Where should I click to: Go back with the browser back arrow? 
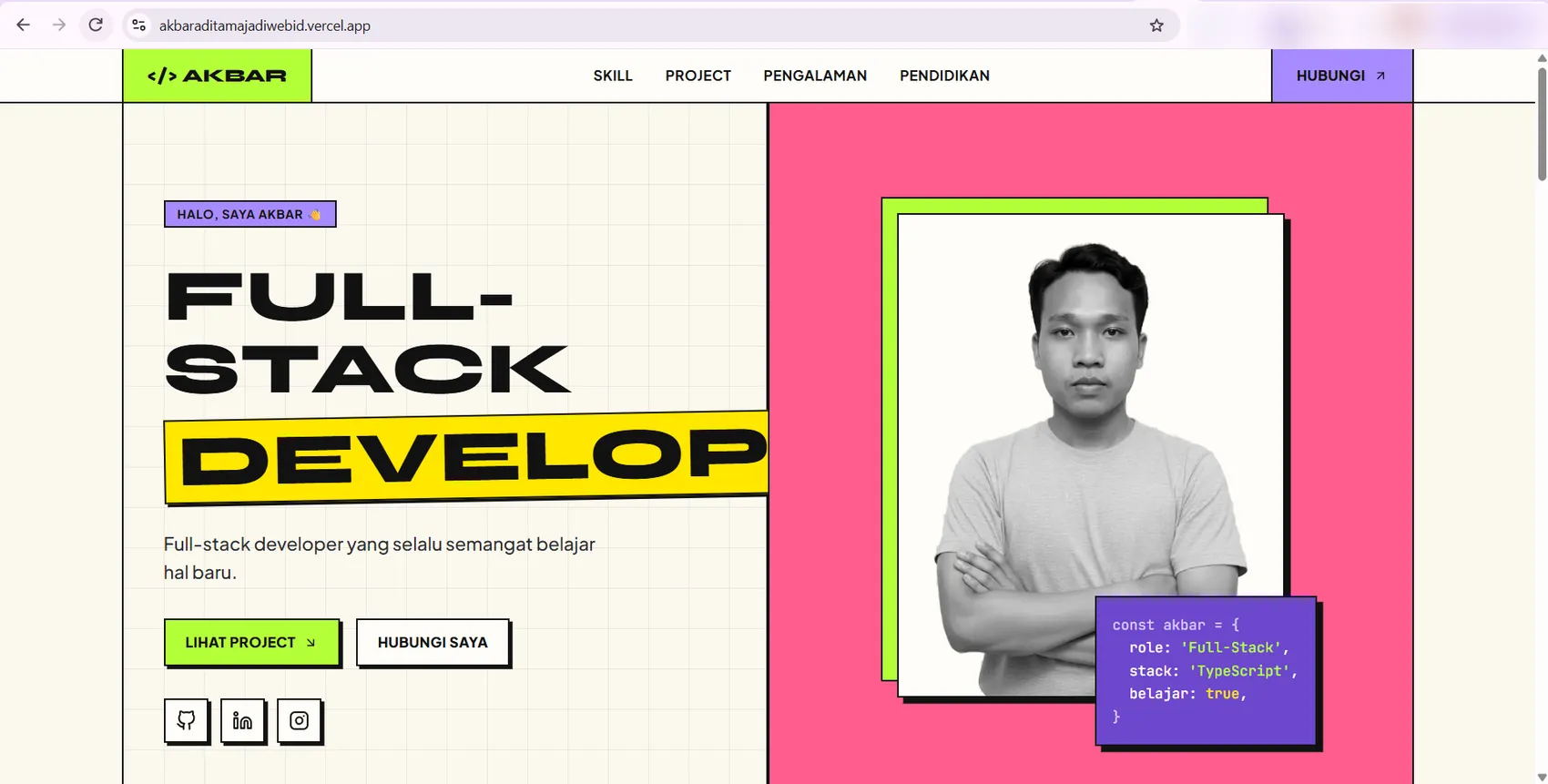point(24,25)
